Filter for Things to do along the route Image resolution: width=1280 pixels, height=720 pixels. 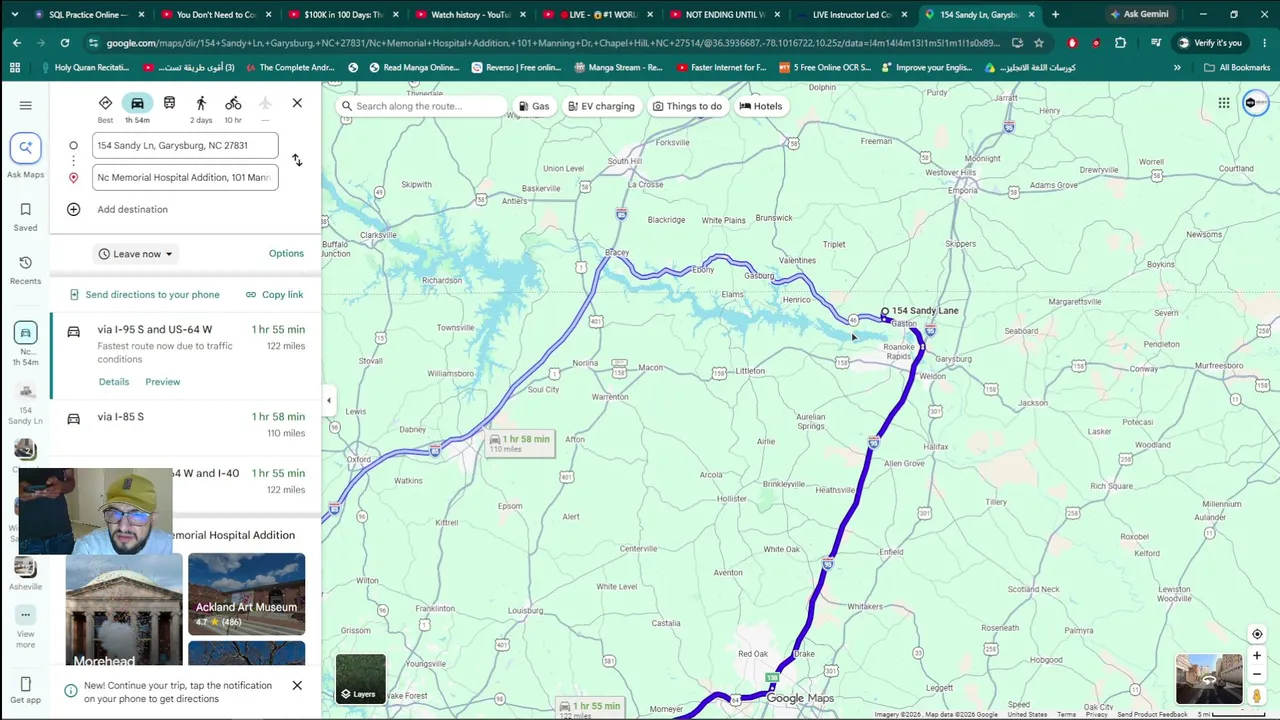coord(687,106)
